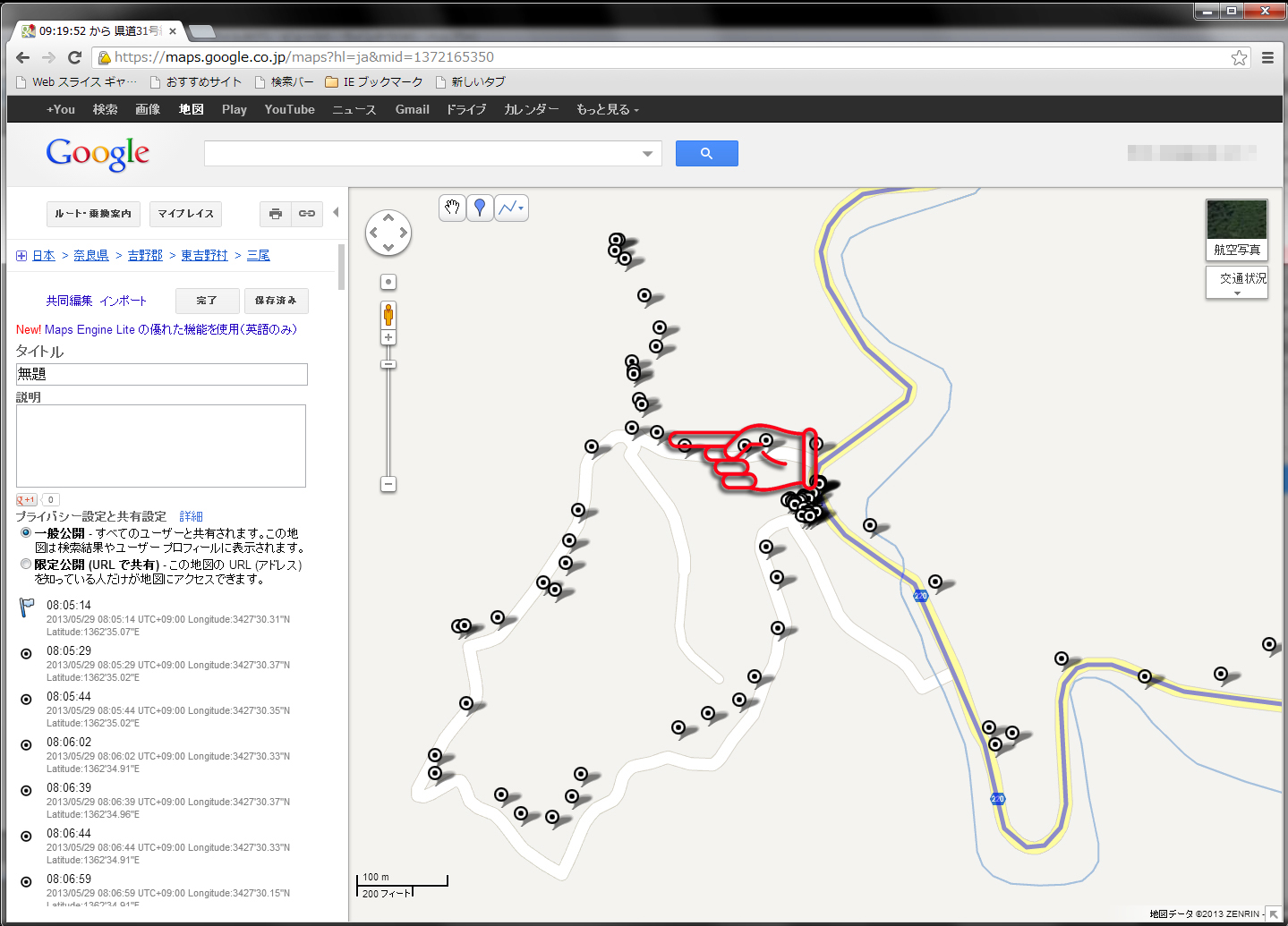Open カレンダー in the Google bar

[531, 109]
